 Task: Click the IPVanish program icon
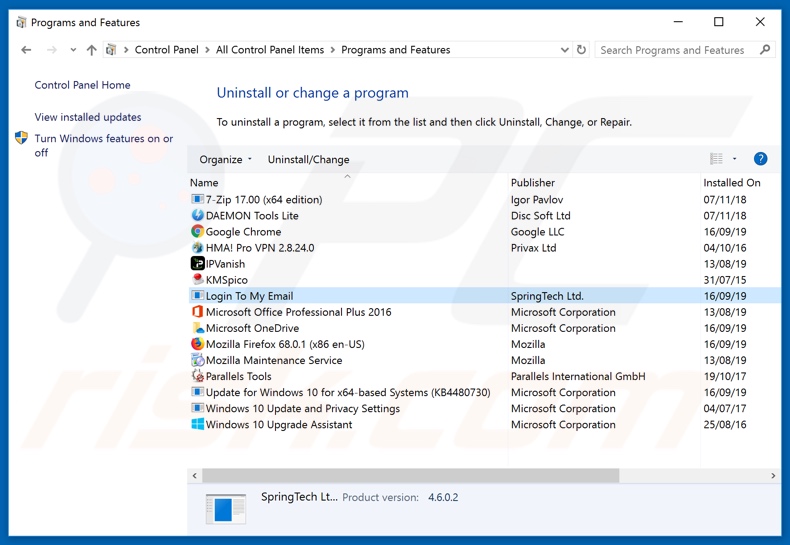pyautogui.click(x=198, y=263)
